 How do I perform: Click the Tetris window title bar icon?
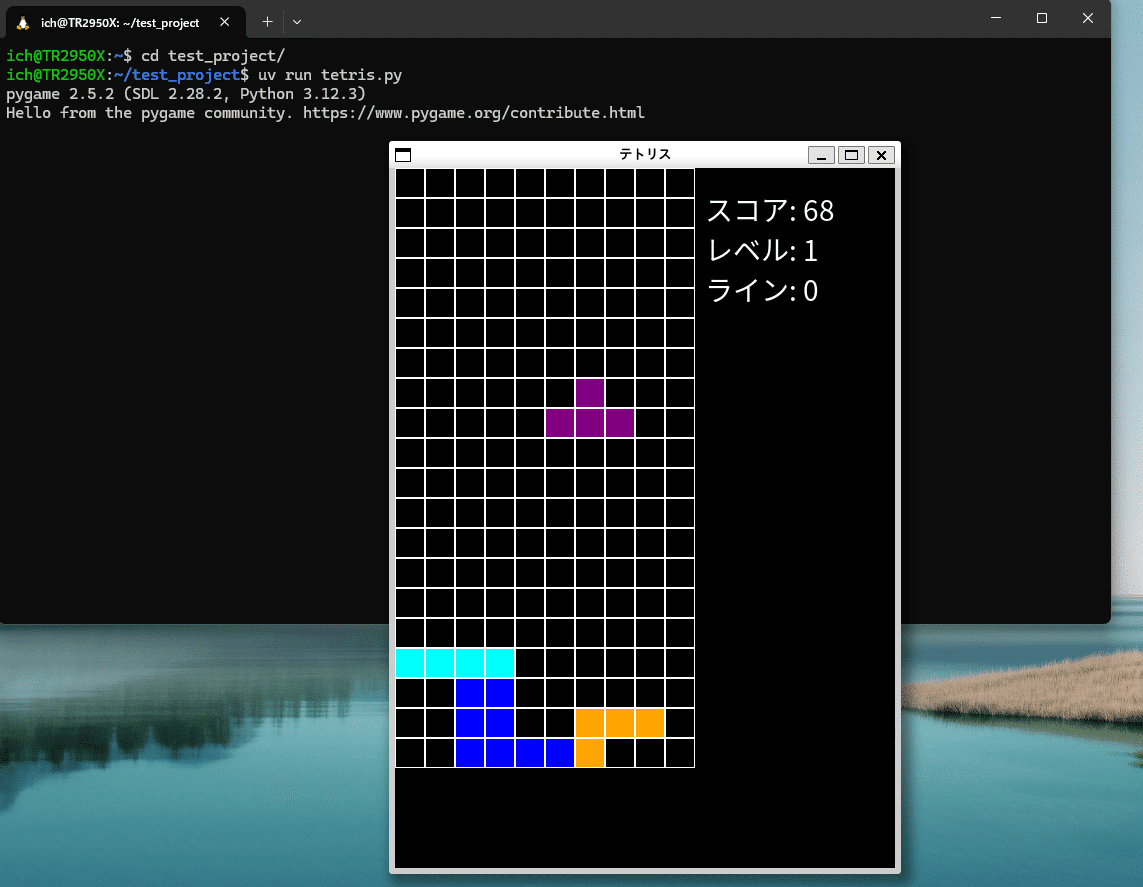click(403, 154)
